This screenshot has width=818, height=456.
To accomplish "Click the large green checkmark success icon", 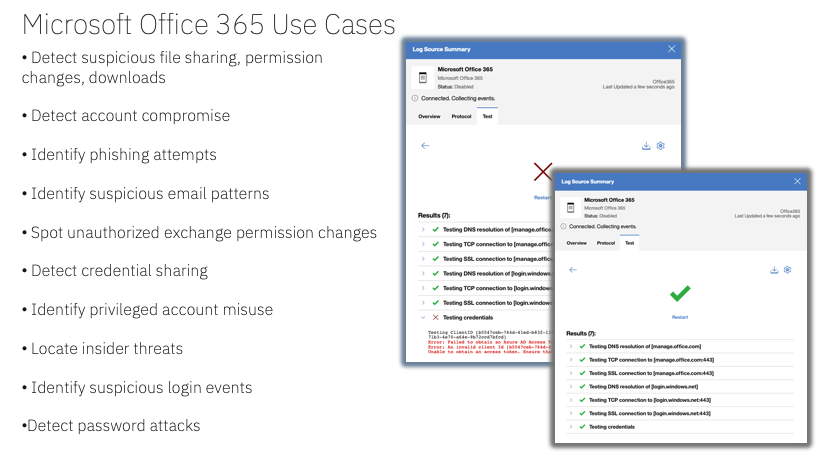I will [x=680, y=294].
